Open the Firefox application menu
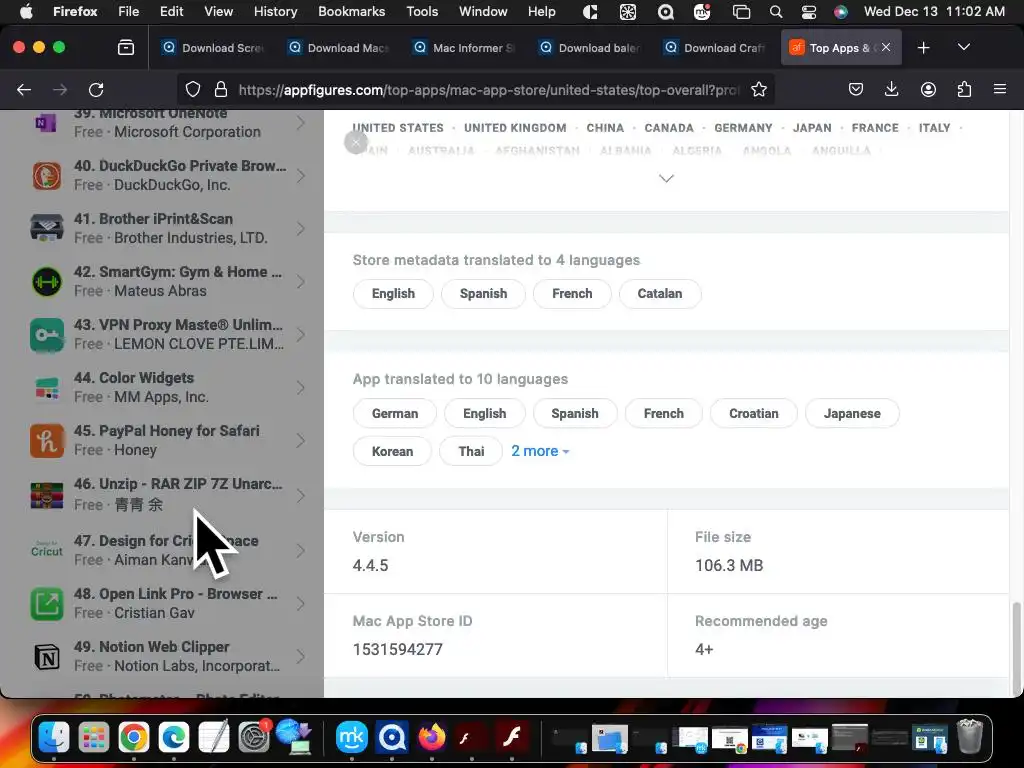1024x768 pixels. (1000, 89)
